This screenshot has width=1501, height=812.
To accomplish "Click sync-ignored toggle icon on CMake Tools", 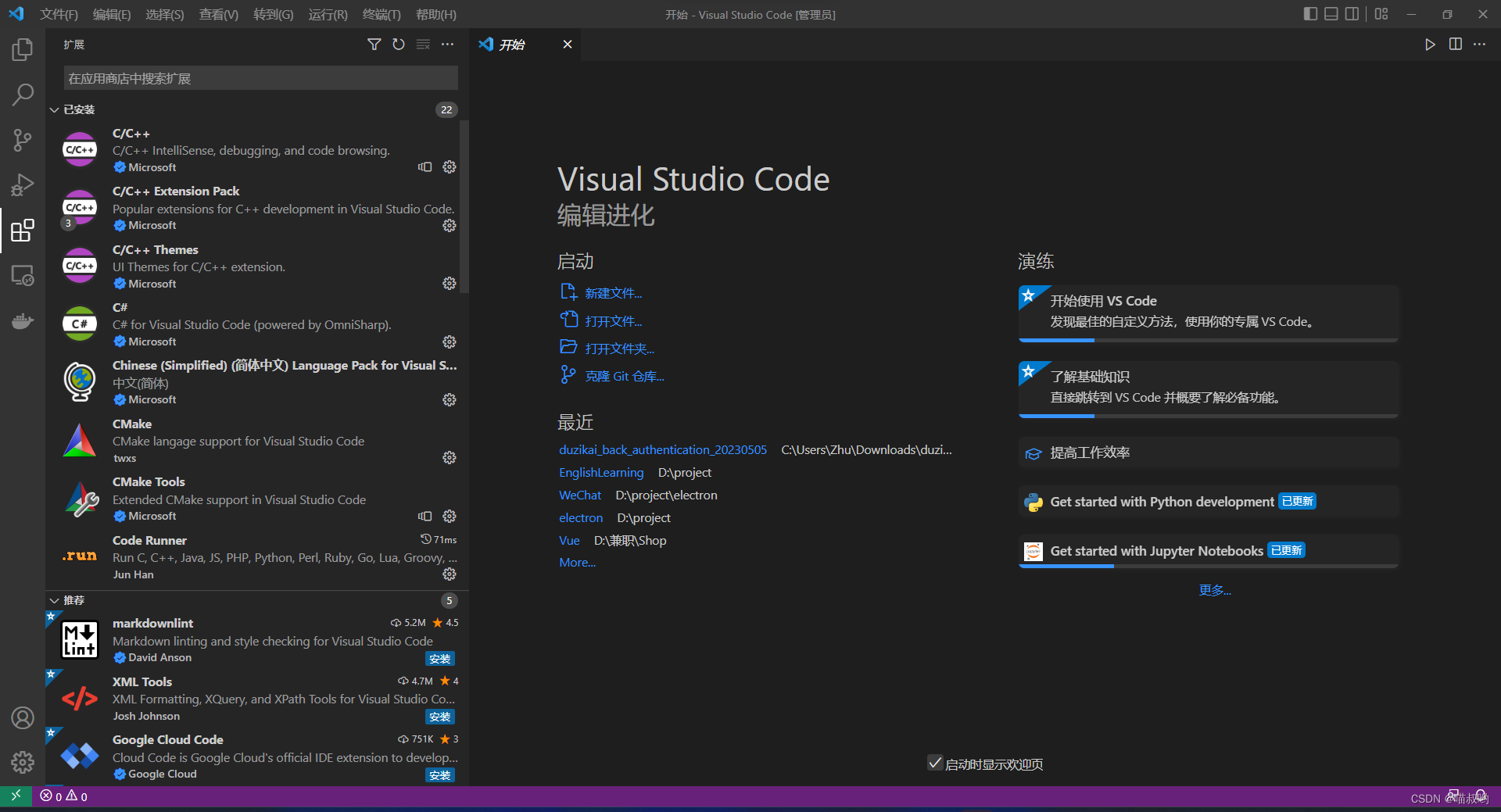I will point(425,517).
